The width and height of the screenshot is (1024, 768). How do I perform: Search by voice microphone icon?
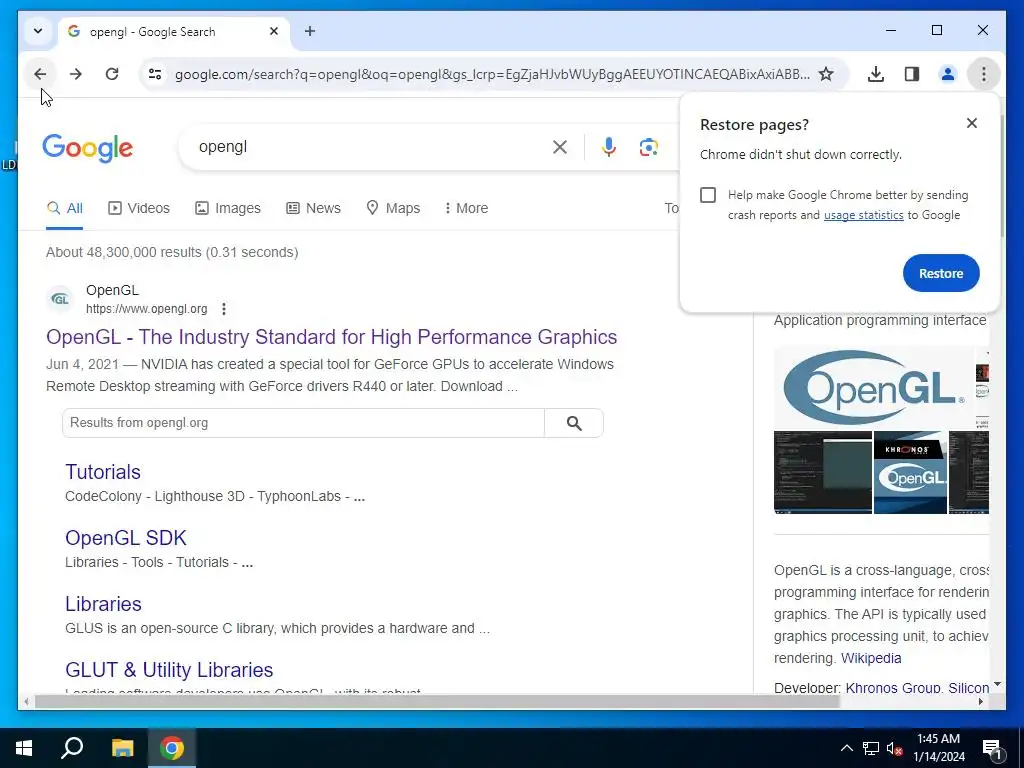click(609, 147)
